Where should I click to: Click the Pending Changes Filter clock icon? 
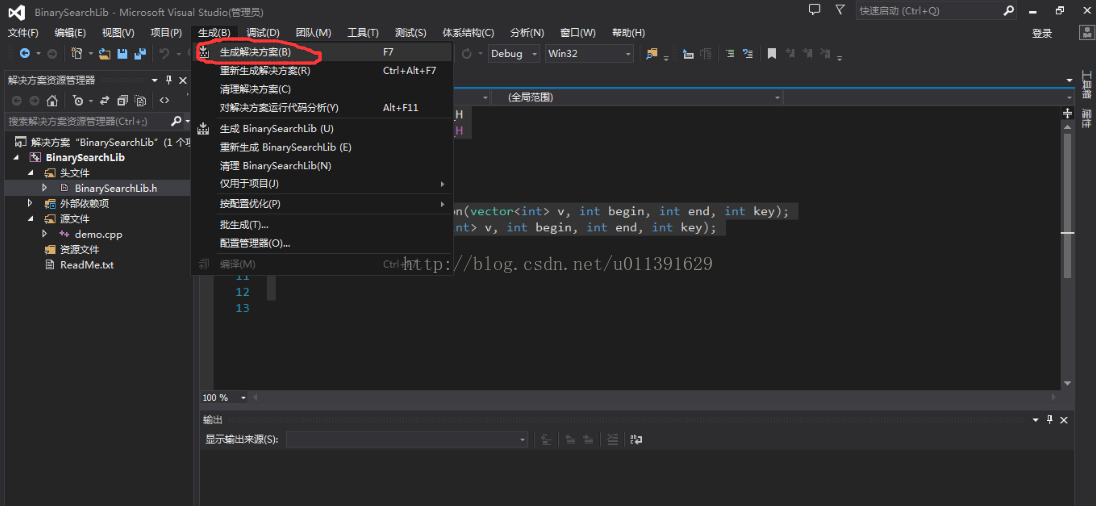pyautogui.click(x=79, y=101)
